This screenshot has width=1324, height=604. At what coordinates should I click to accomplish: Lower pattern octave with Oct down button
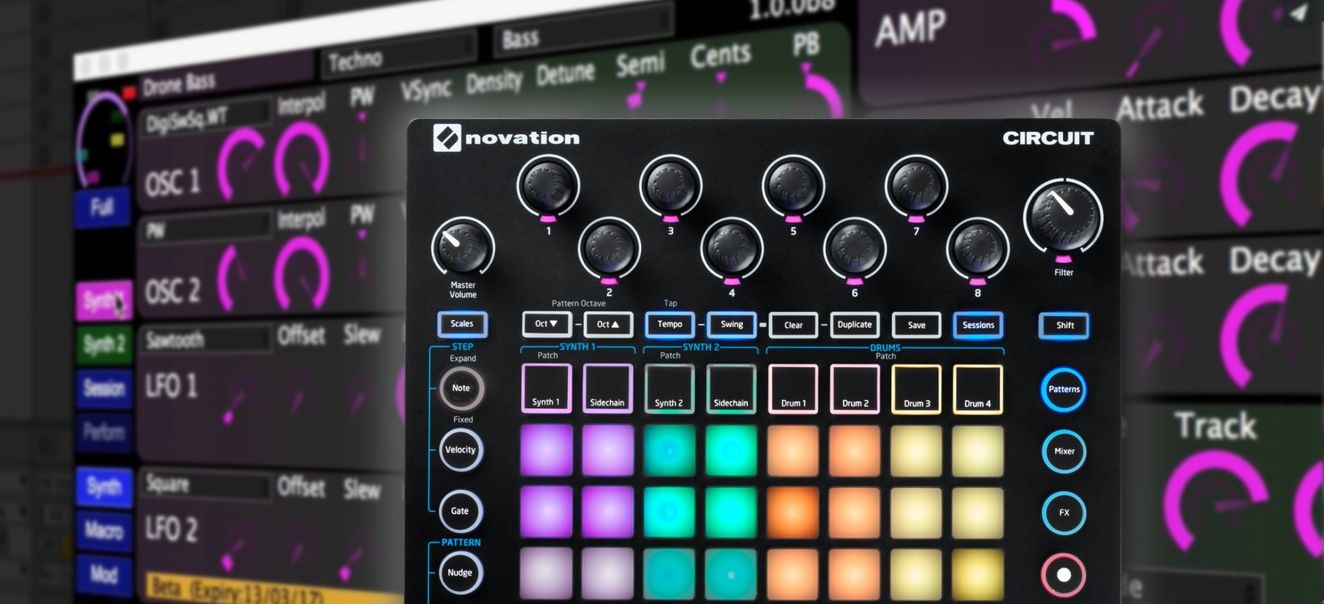547,324
